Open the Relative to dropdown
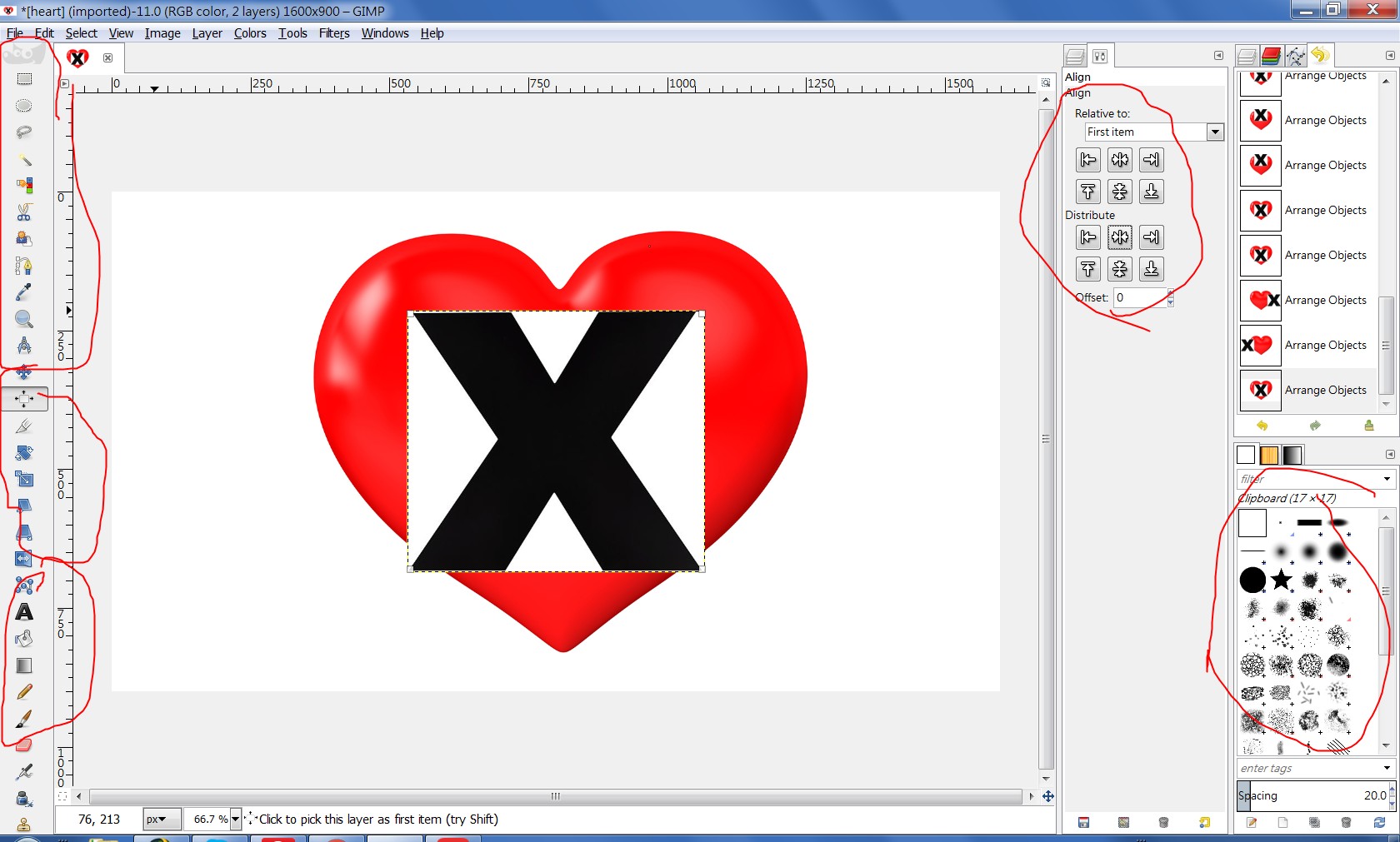The width and height of the screenshot is (1400, 842). (1154, 132)
